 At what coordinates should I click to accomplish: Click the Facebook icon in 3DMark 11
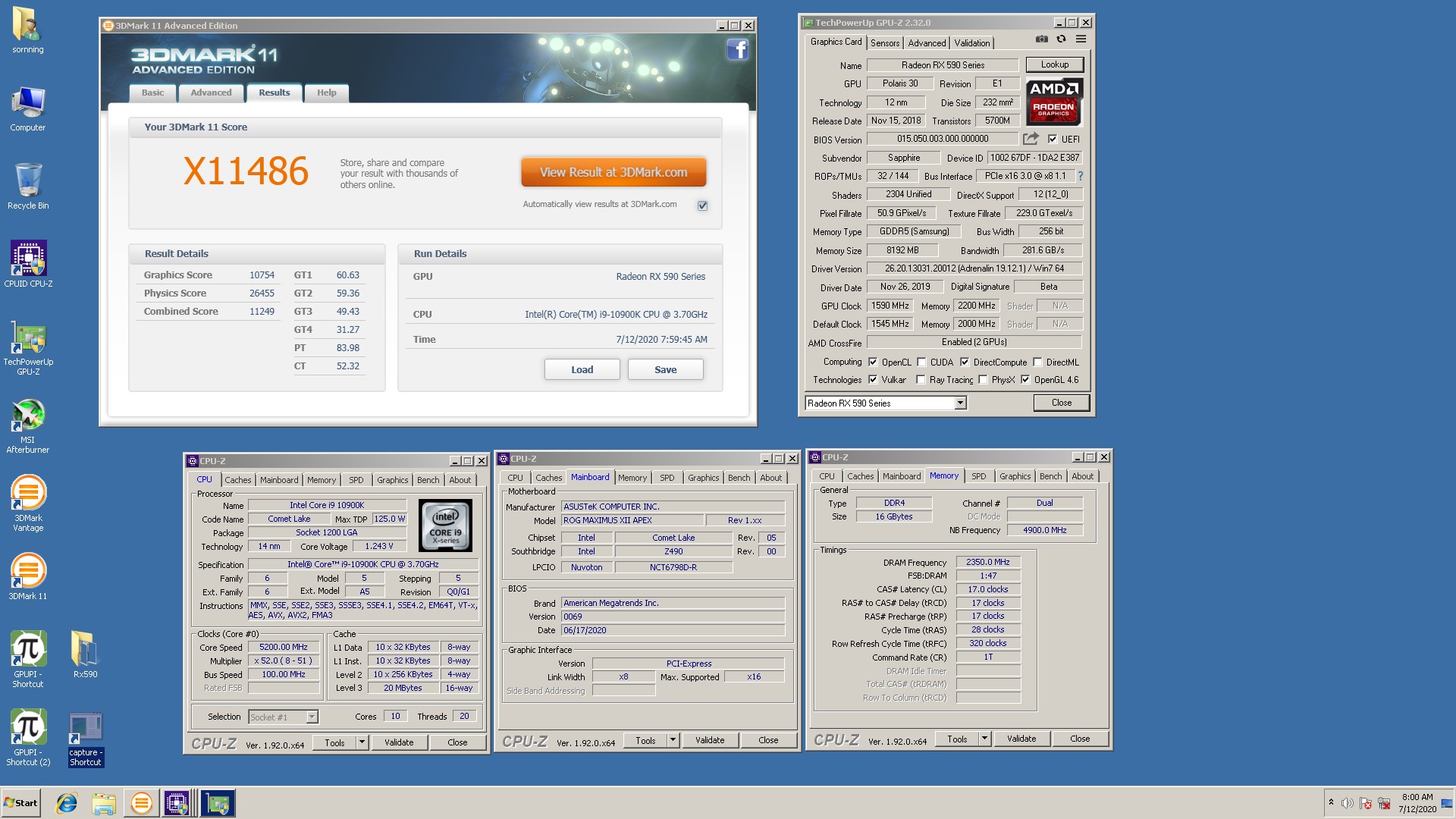(737, 50)
